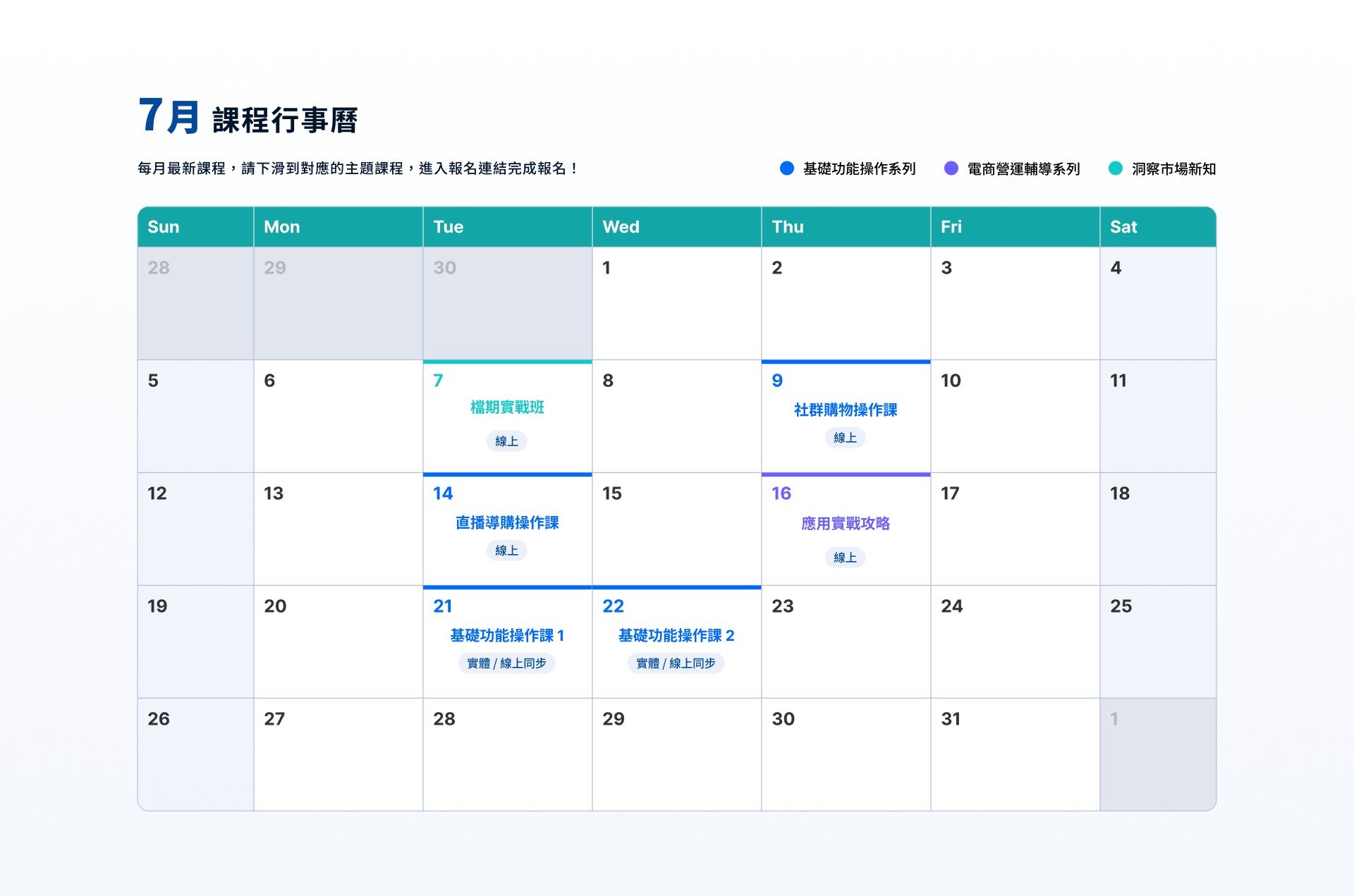Click the Wed column header

[x=677, y=227]
